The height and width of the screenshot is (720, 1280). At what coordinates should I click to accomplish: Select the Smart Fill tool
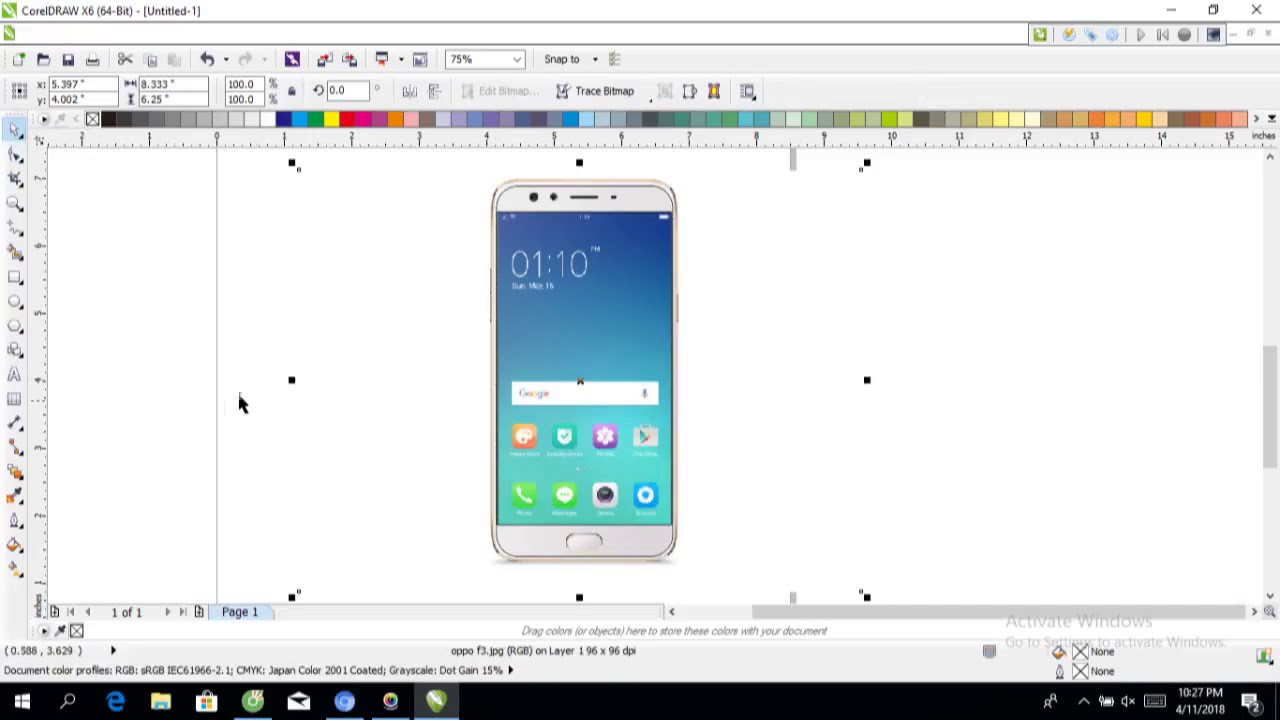click(15, 253)
